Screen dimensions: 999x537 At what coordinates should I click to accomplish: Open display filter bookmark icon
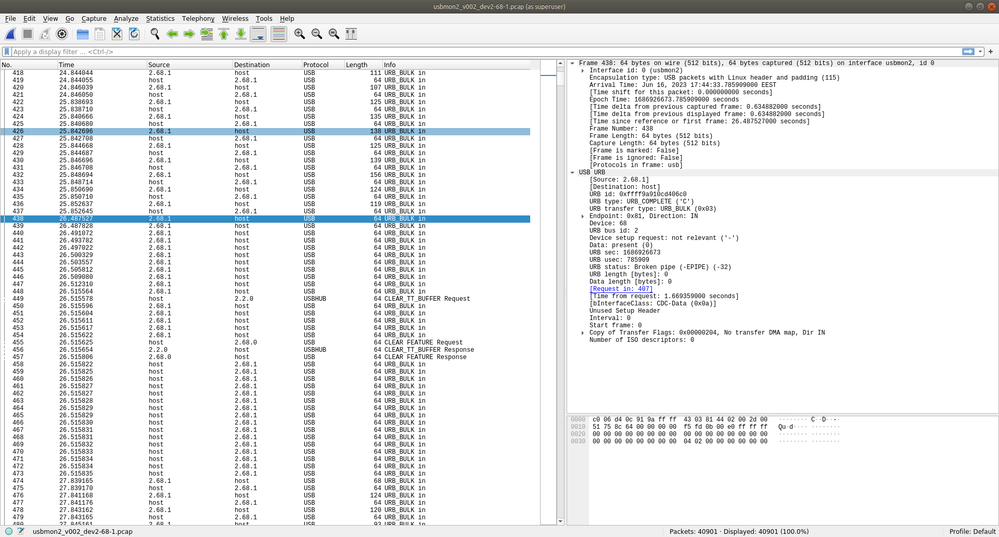pos(7,52)
